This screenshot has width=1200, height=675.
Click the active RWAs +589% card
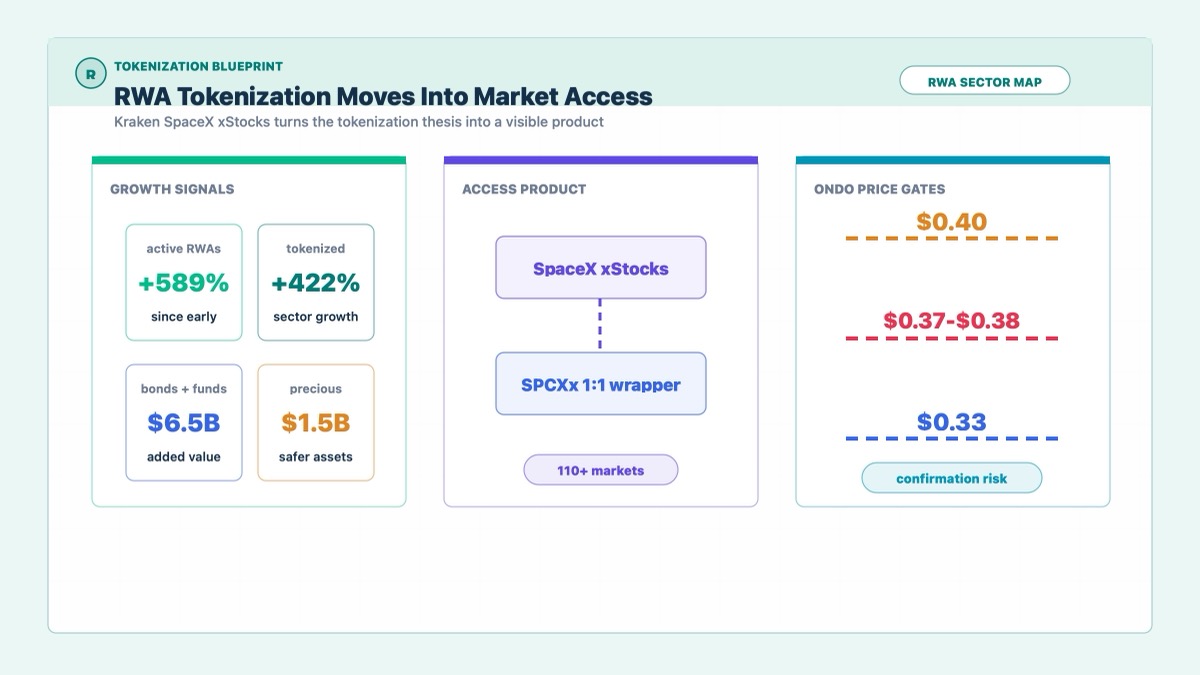[184, 282]
